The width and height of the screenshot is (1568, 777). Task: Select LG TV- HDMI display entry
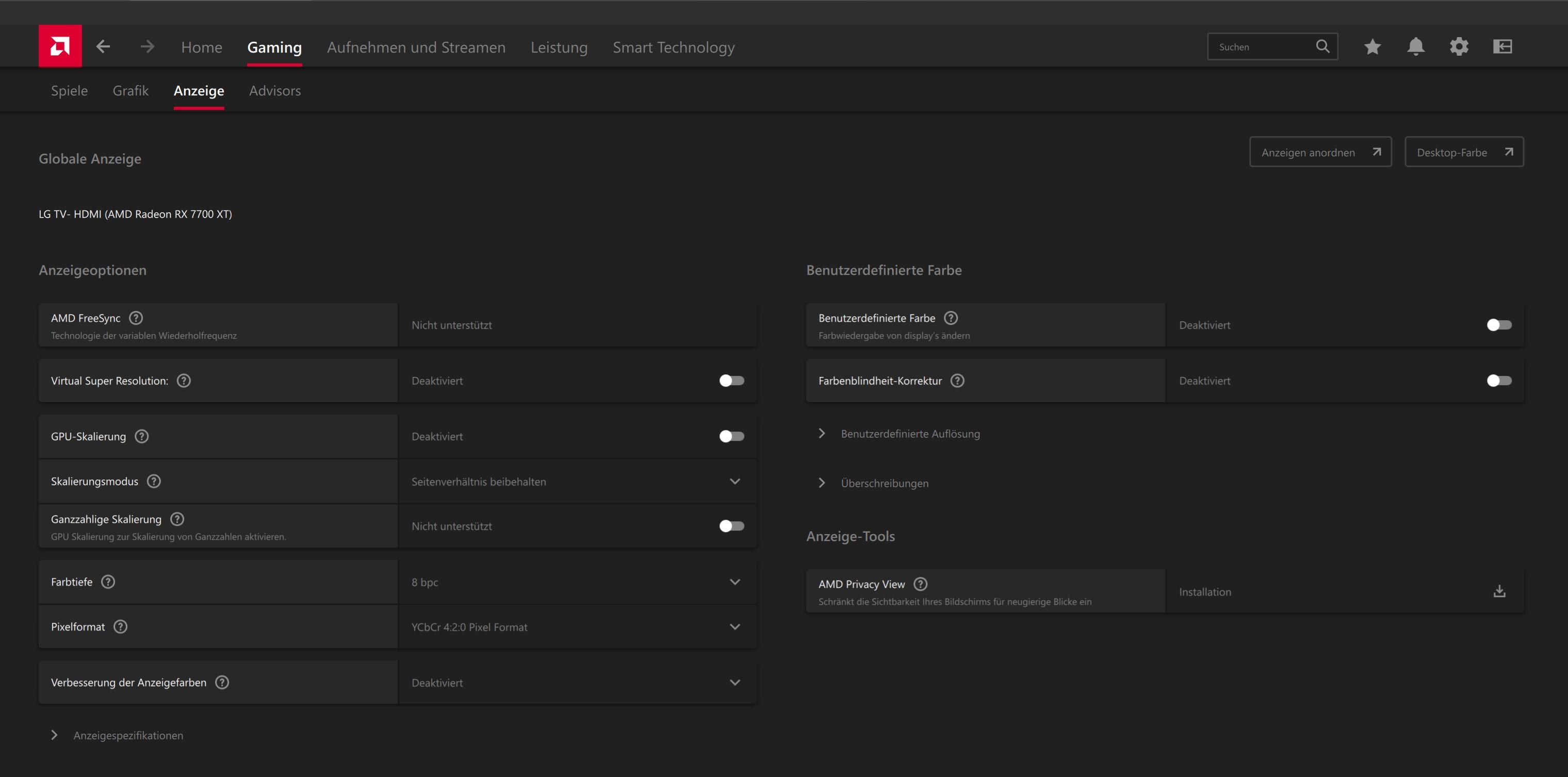[x=135, y=213]
